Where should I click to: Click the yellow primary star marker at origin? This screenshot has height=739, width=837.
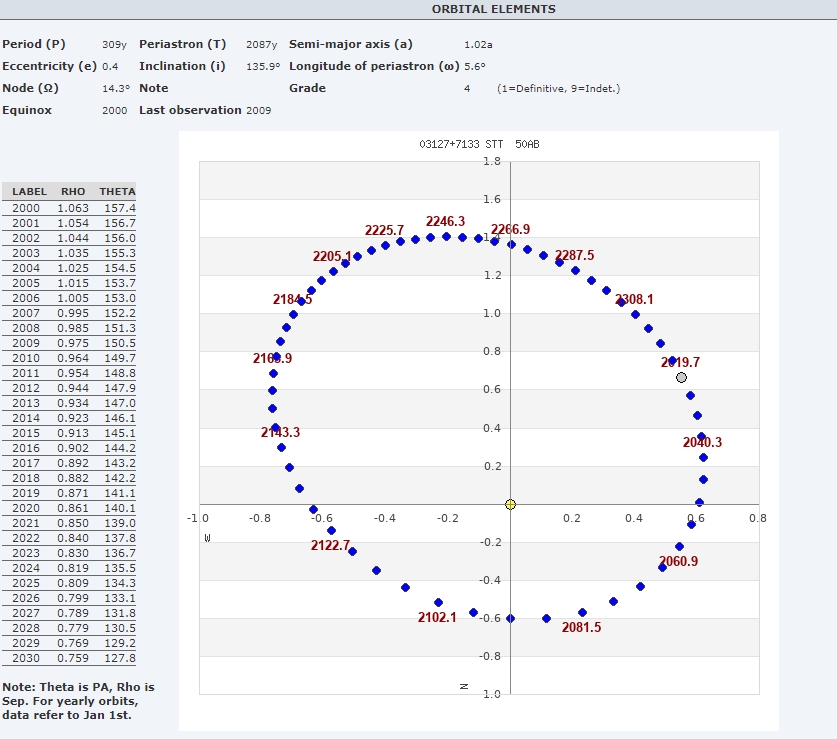pyautogui.click(x=510, y=504)
